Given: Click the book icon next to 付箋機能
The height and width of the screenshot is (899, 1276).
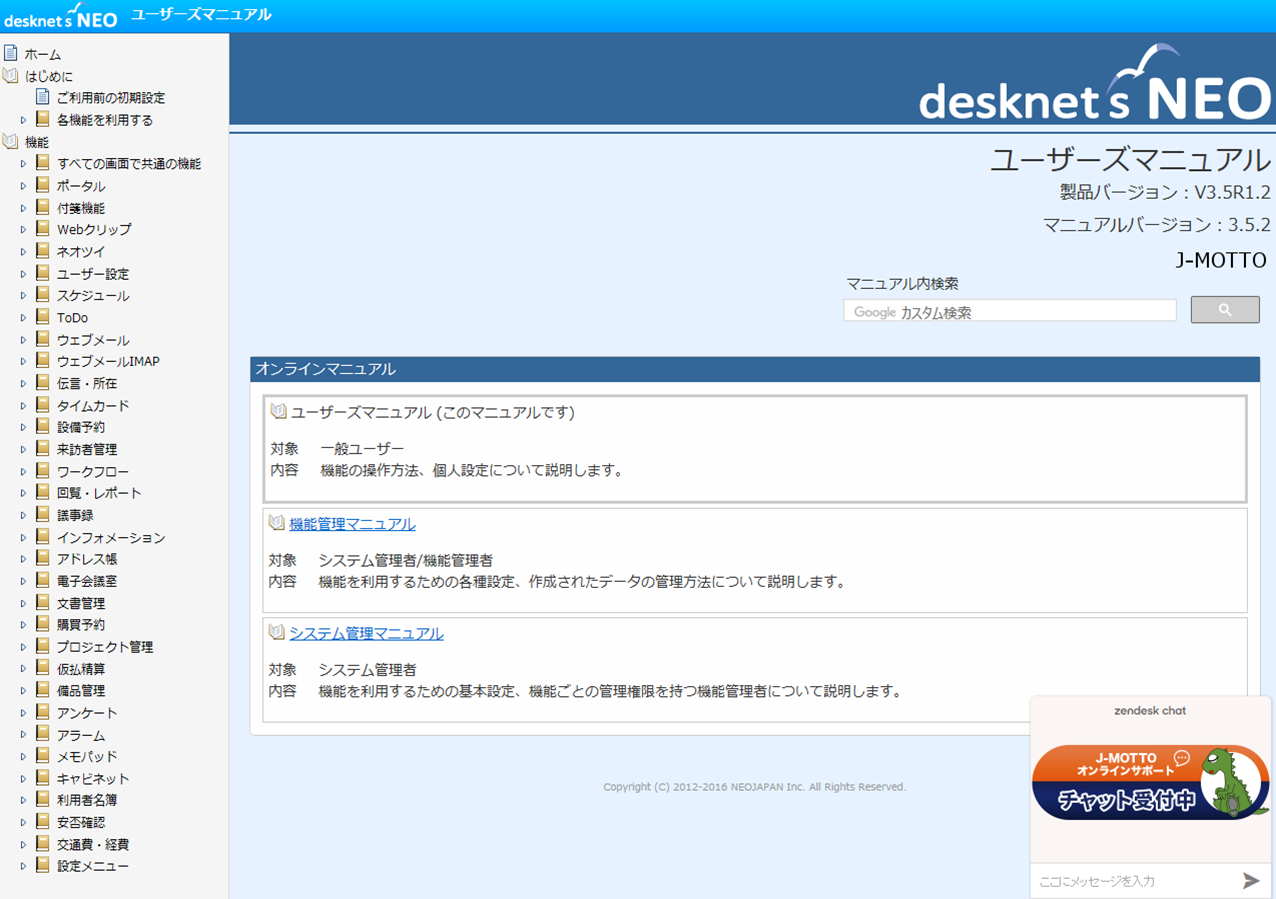Looking at the screenshot, I should coord(42,207).
